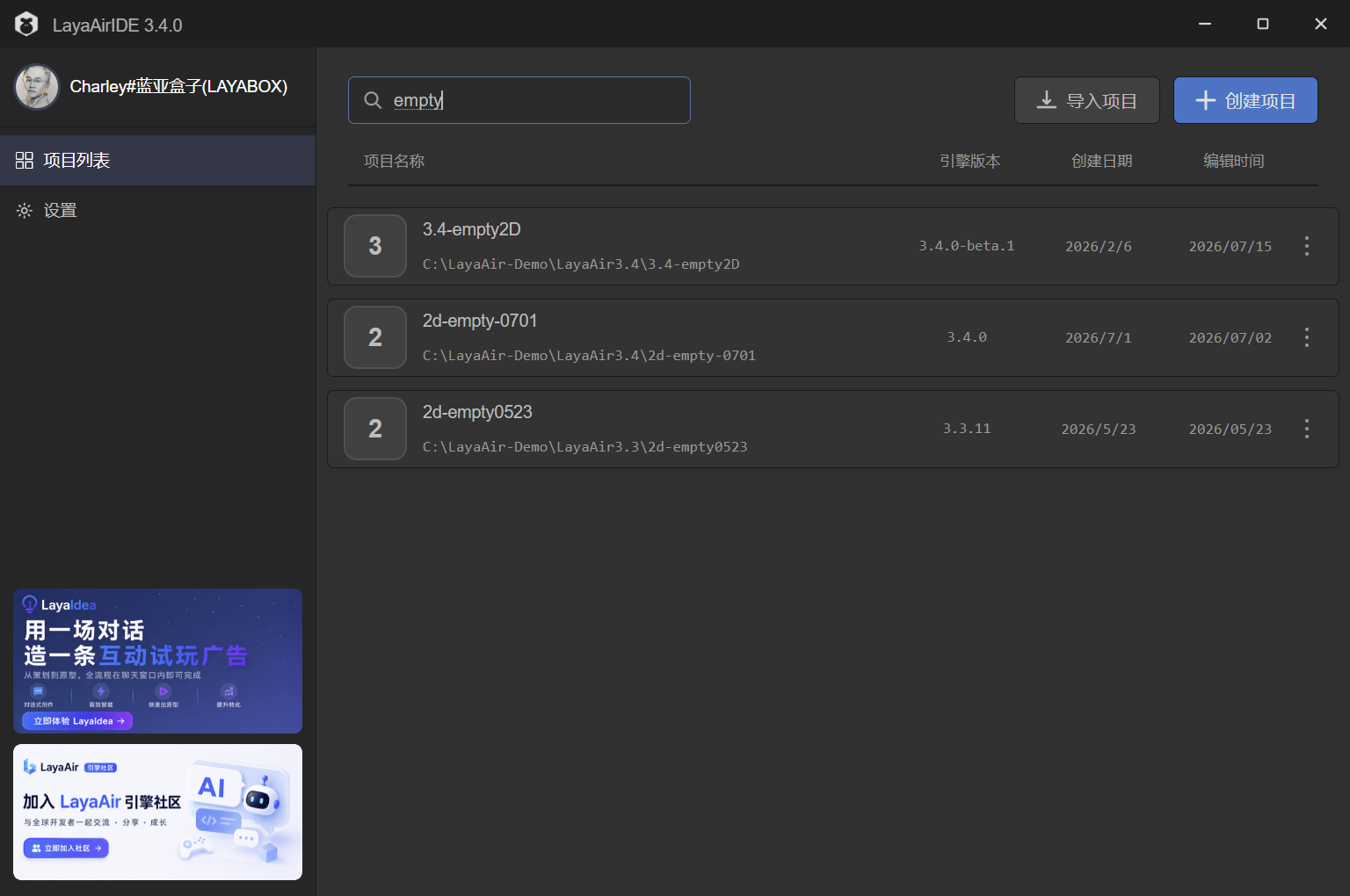This screenshot has height=896, width=1350.
Task: Sort by creation date column (创建日期)
Action: coord(1101,161)
